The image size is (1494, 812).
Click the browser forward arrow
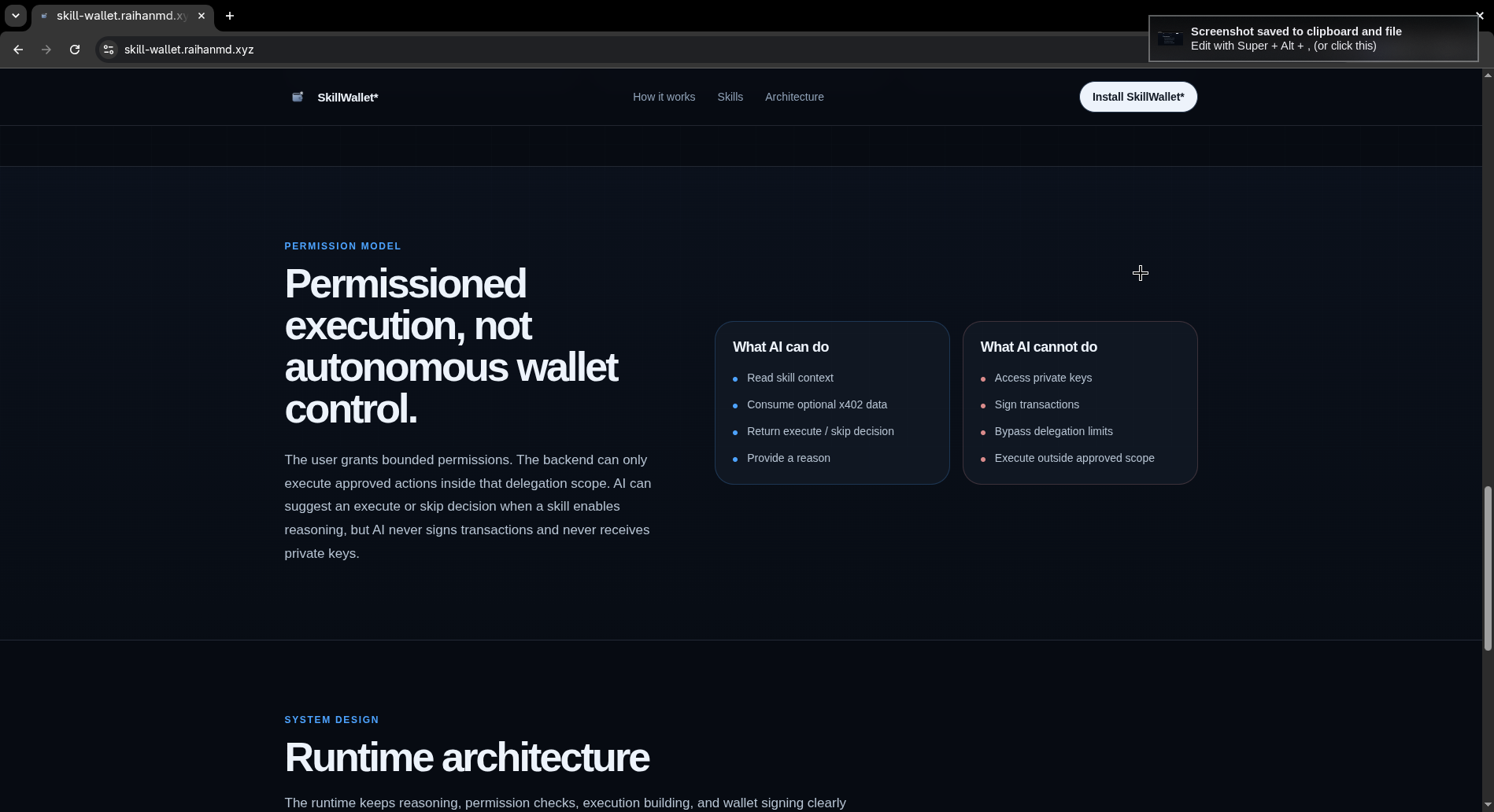[46, 50]
